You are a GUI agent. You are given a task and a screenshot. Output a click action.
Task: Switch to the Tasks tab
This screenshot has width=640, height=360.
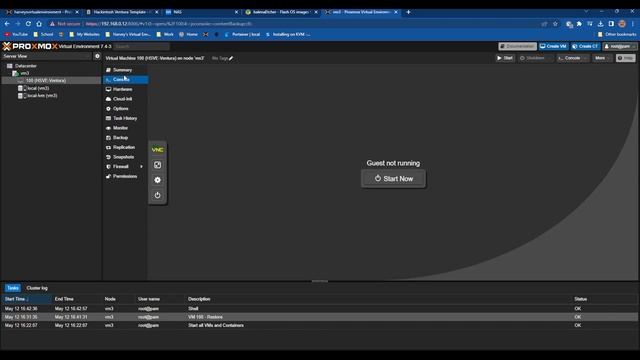13,288
